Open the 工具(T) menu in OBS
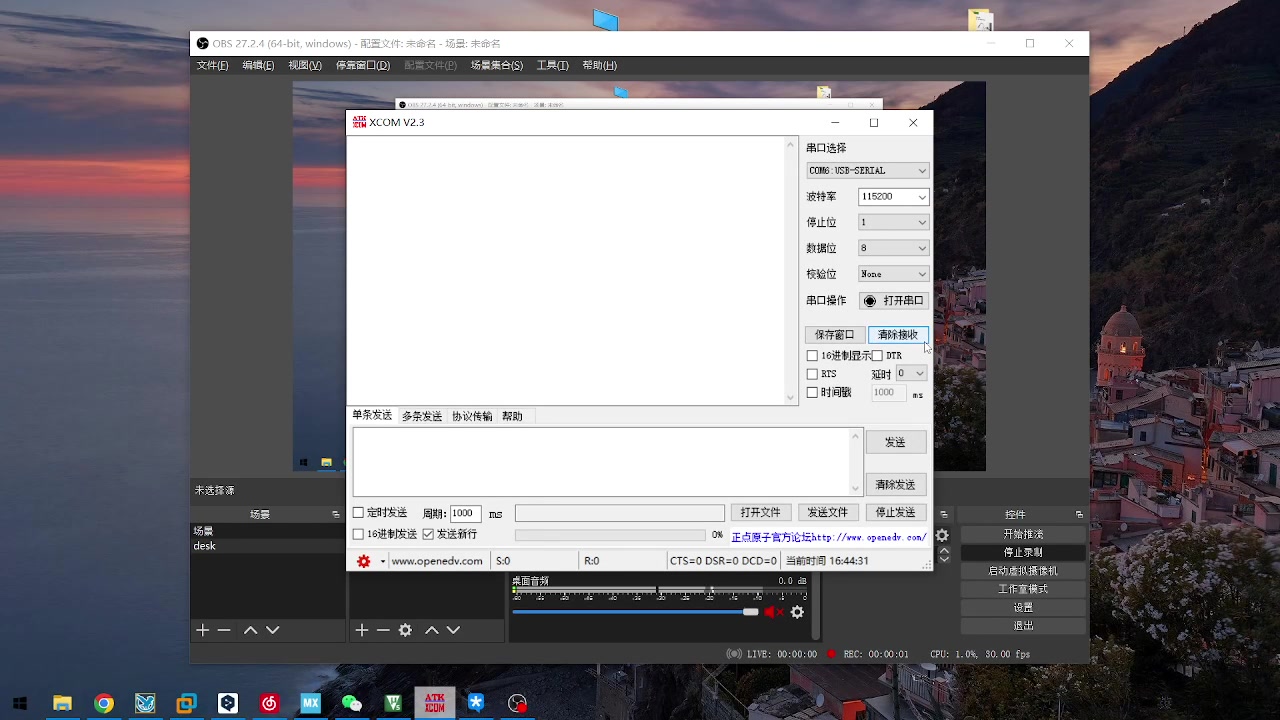This screenshot has height=720, width=1280. point(552,65)
